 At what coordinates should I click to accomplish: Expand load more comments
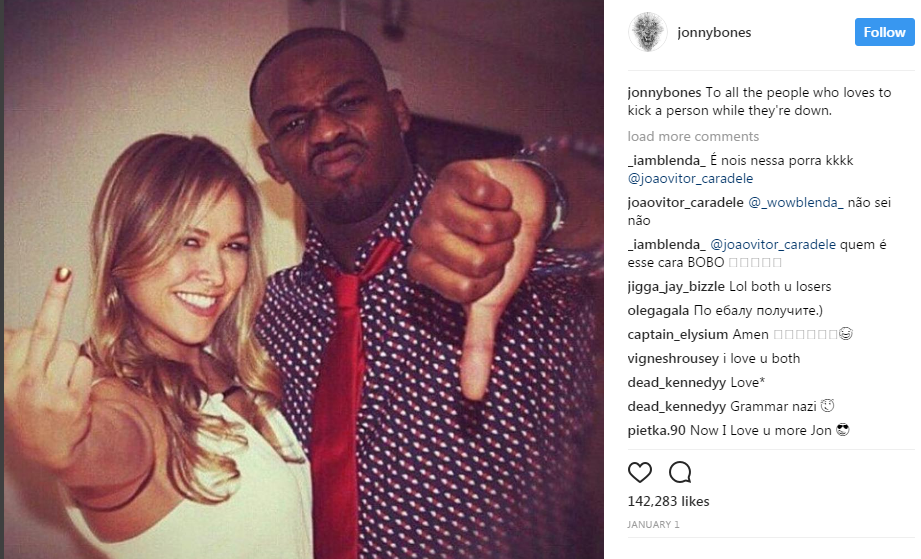[693, 136]
